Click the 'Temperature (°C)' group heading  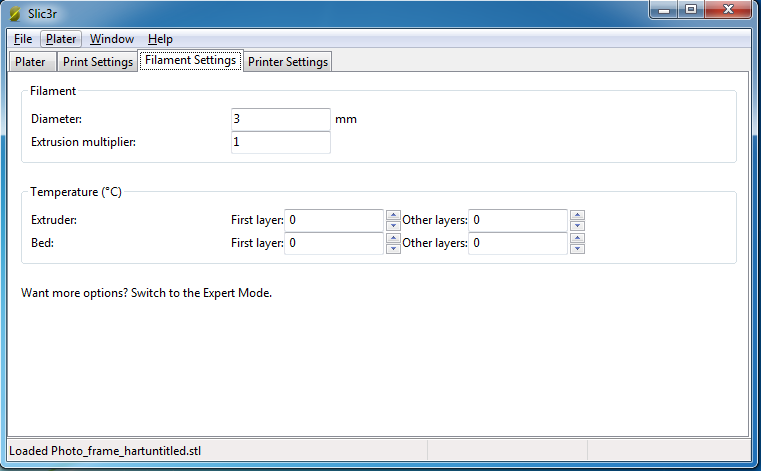pos(76,192)
